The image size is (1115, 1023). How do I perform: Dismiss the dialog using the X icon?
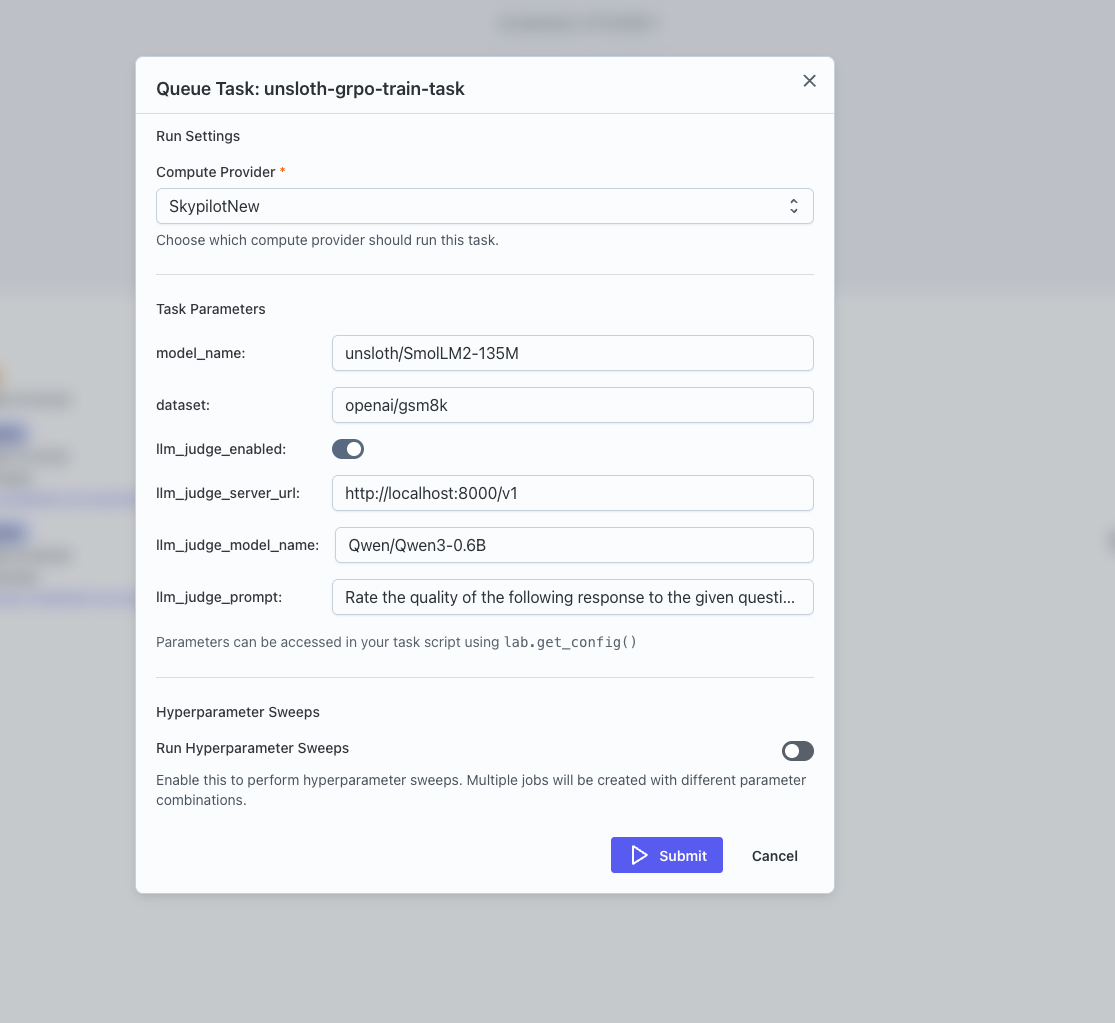(809, 81)
